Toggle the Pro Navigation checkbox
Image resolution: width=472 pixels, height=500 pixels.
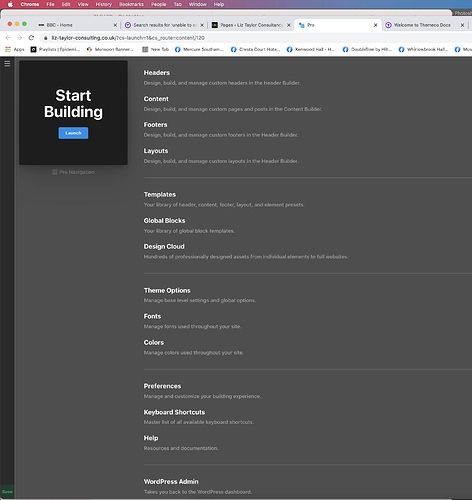(x=55, y=172)
